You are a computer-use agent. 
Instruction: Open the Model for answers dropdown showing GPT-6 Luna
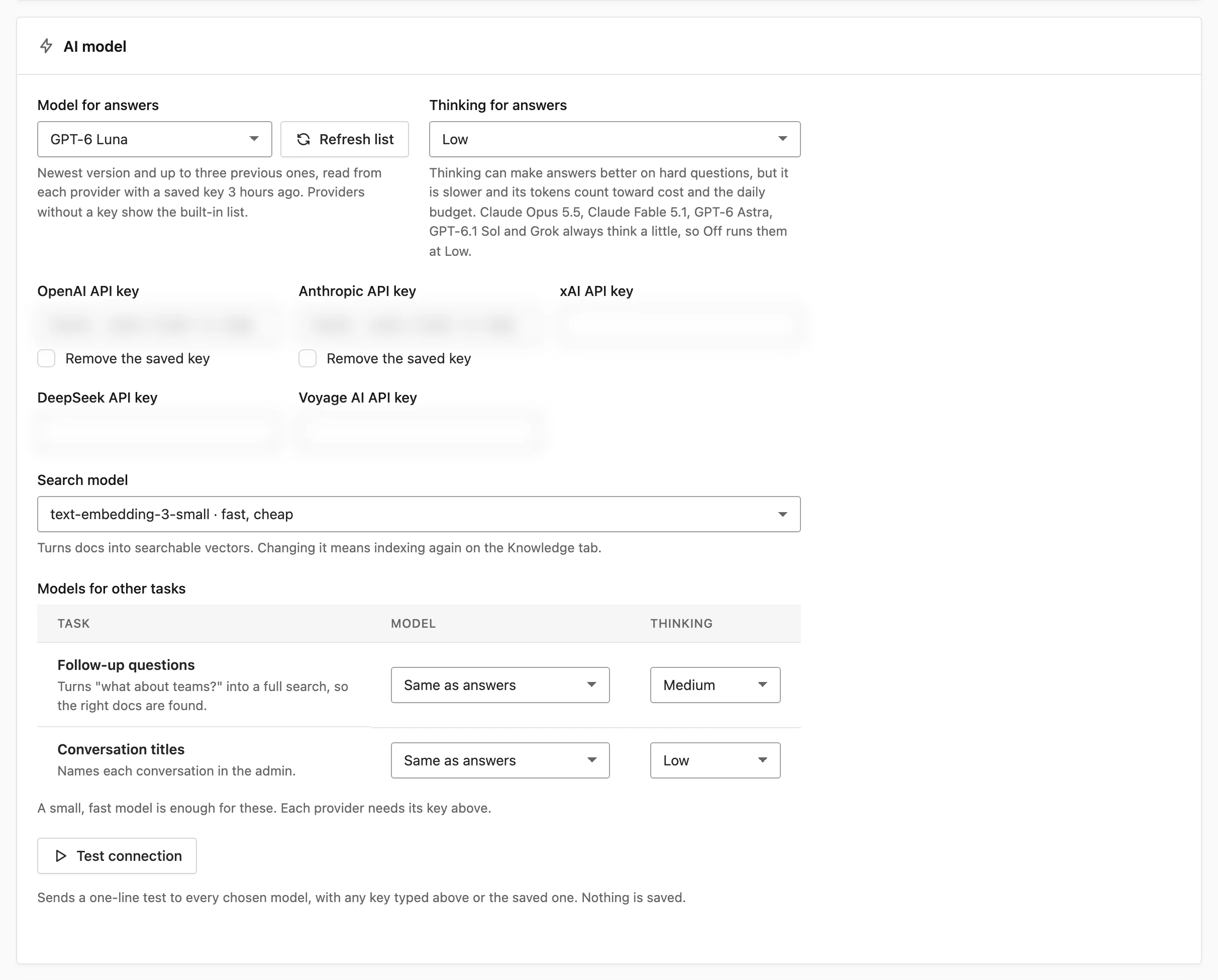154,139
